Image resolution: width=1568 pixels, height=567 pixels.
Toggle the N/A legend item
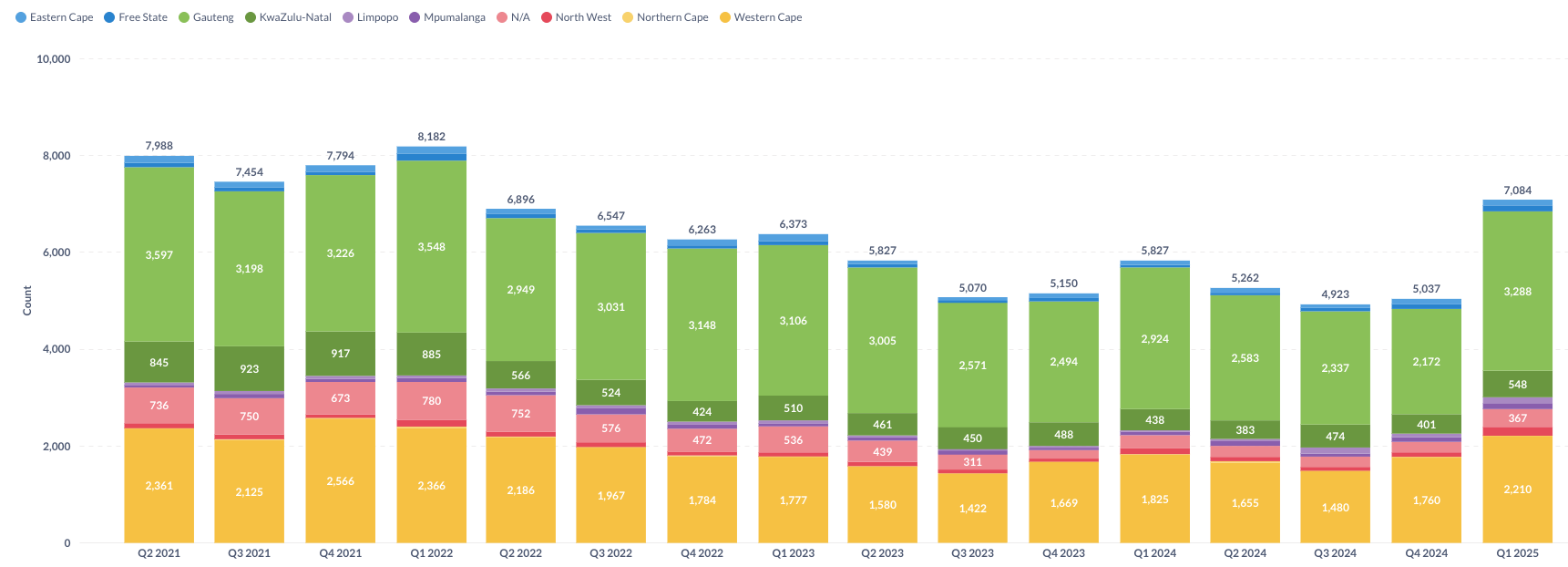513,17
